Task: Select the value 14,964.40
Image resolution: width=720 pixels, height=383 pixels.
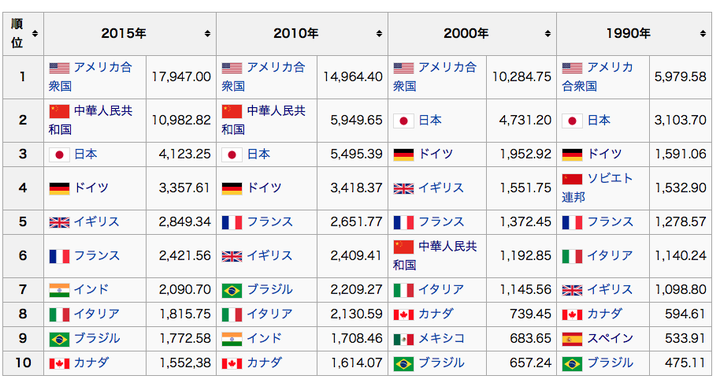Action: [353, 77]
